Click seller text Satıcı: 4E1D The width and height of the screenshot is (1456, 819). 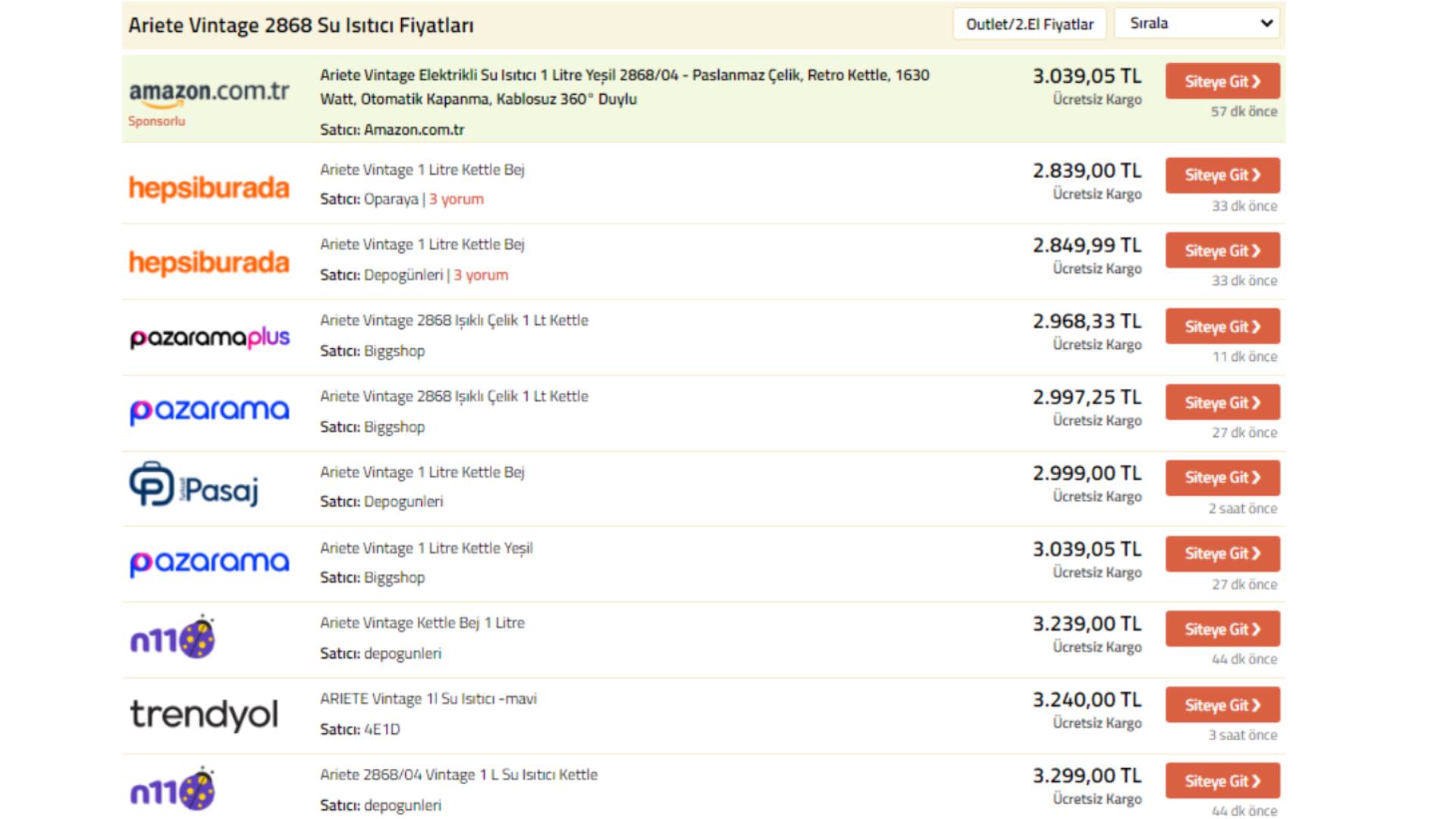[x=360, y=730]
